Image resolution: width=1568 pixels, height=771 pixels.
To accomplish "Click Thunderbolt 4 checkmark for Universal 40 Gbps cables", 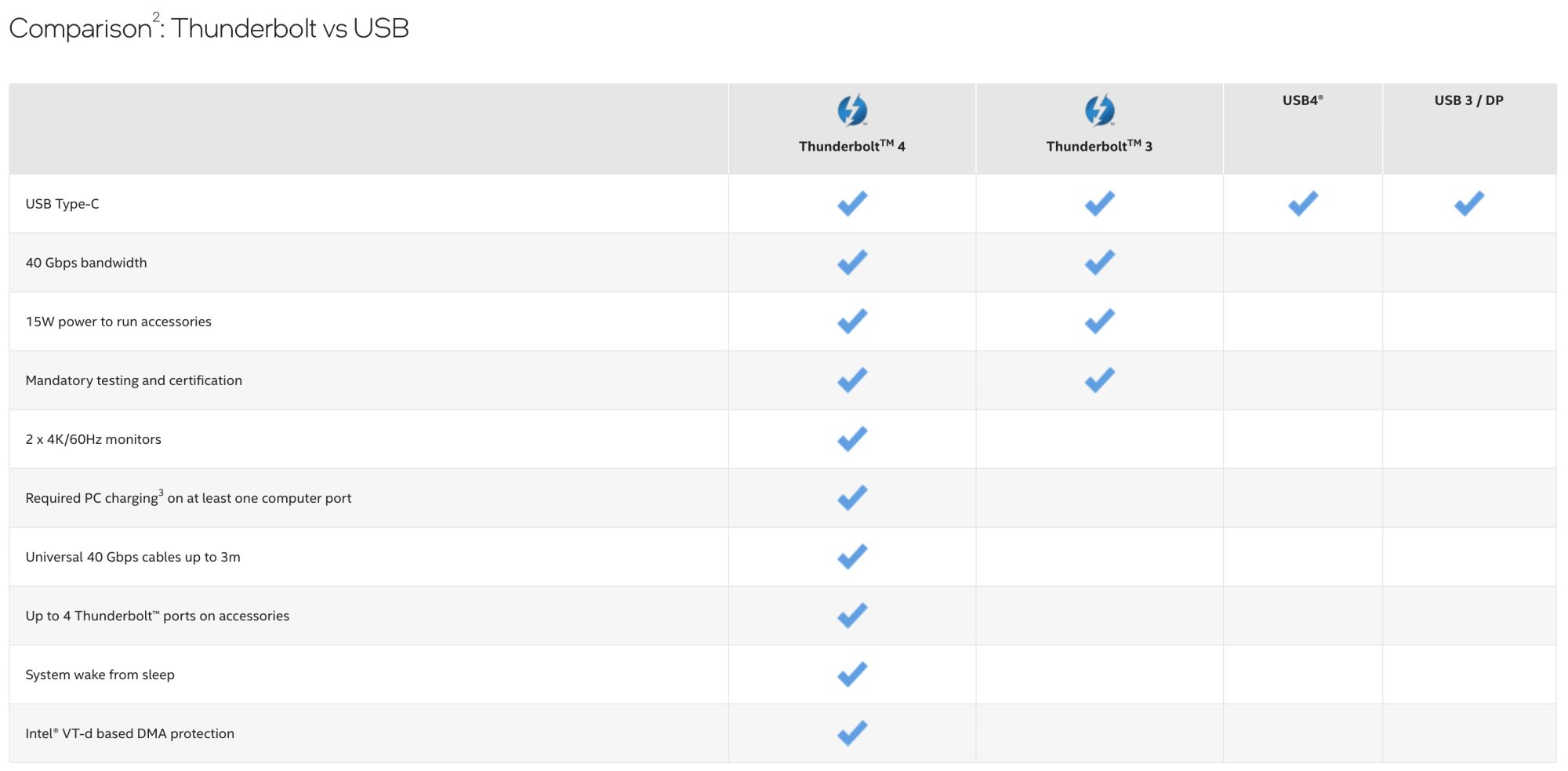I will [x=852, y=557].
